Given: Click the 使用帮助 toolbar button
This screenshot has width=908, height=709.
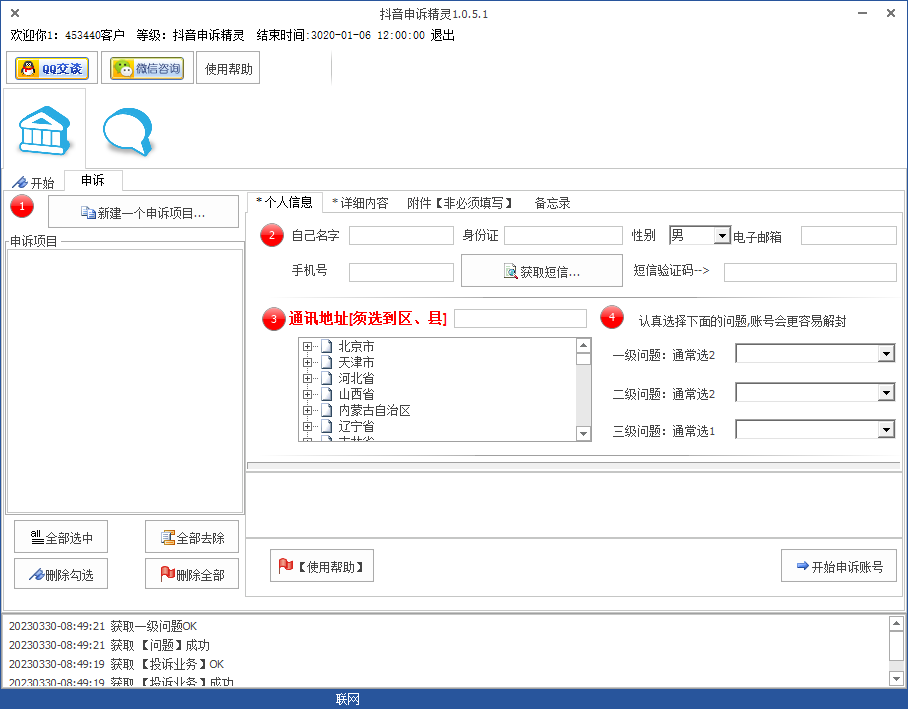Looking at the screenshot, I should [228, 68].
